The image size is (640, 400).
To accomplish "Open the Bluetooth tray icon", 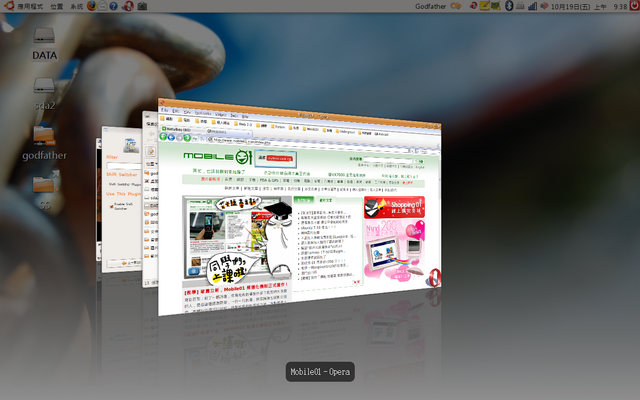I will (509, 6).
